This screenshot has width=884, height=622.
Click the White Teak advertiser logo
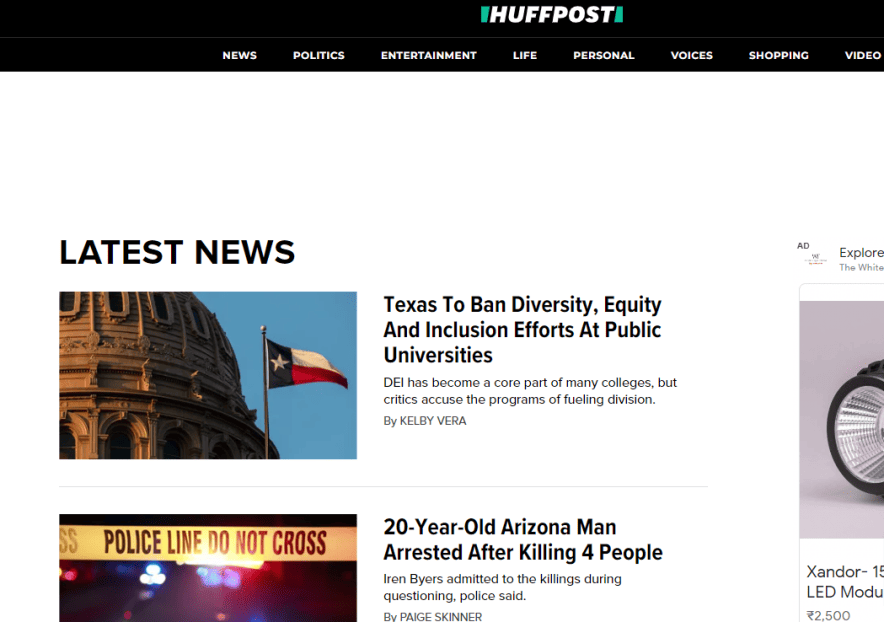pos(814,257)
